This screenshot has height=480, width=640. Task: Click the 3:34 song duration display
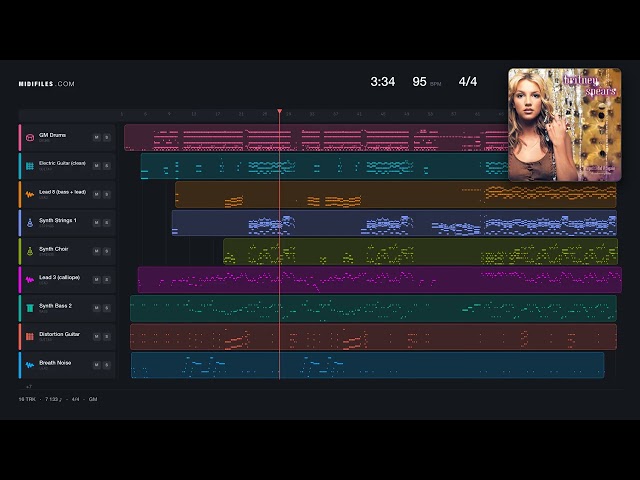click(382, 82)
